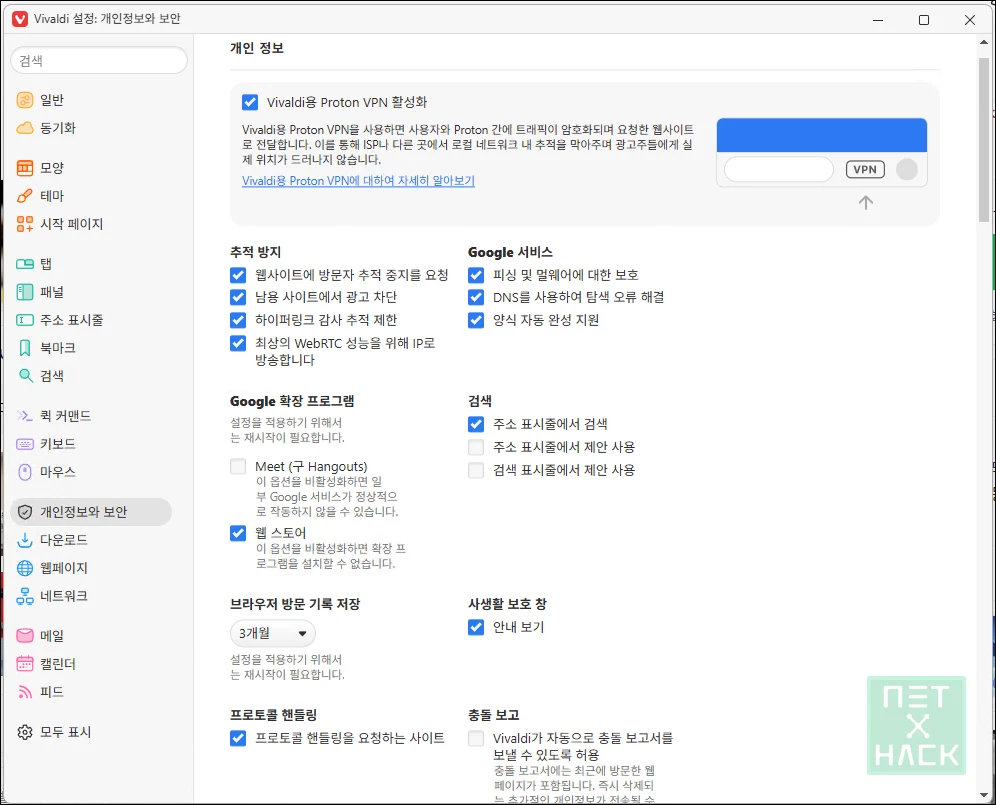996x805 pixels.
Task: Click the 주소 표시줄 icon
Action: pos(25,320)
